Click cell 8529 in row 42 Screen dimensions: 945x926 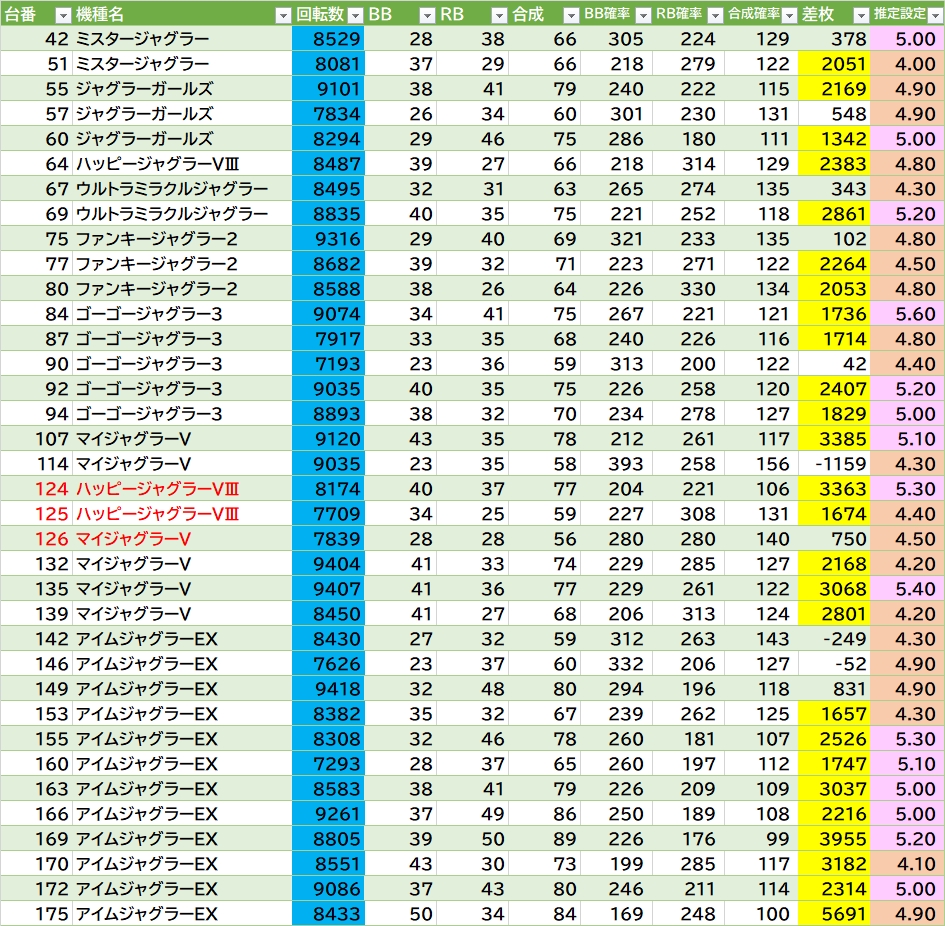328,39
